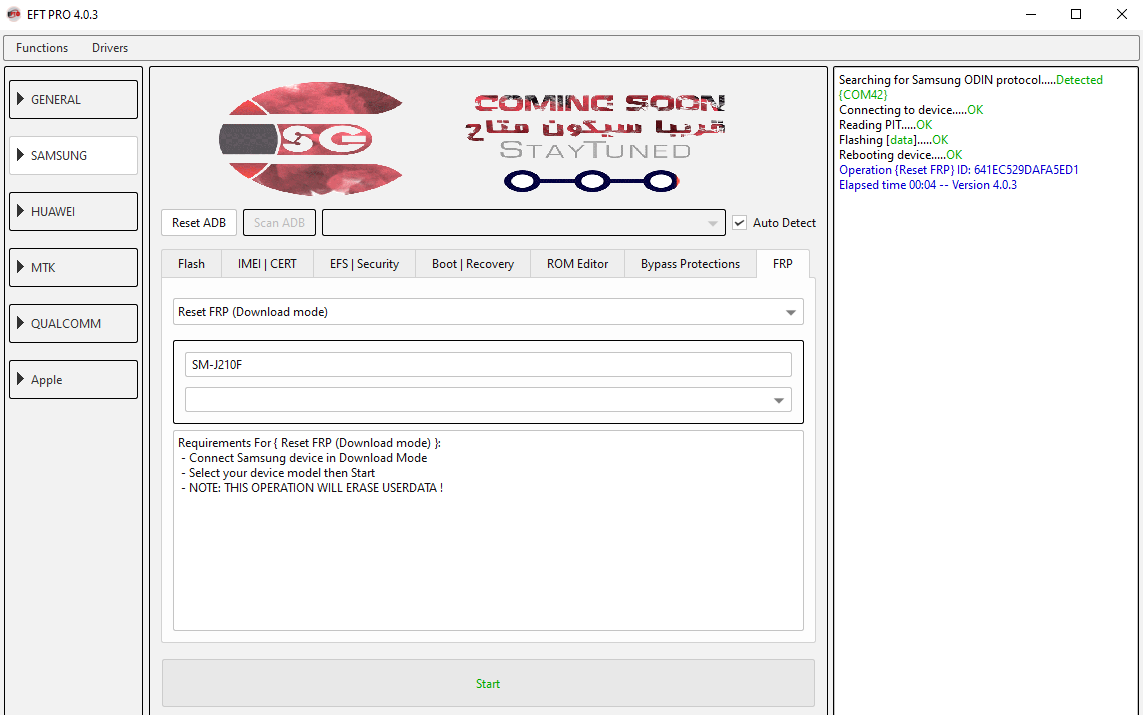Click the green Start button
This screenshot has height=715, width=1143.
(488, 684)
